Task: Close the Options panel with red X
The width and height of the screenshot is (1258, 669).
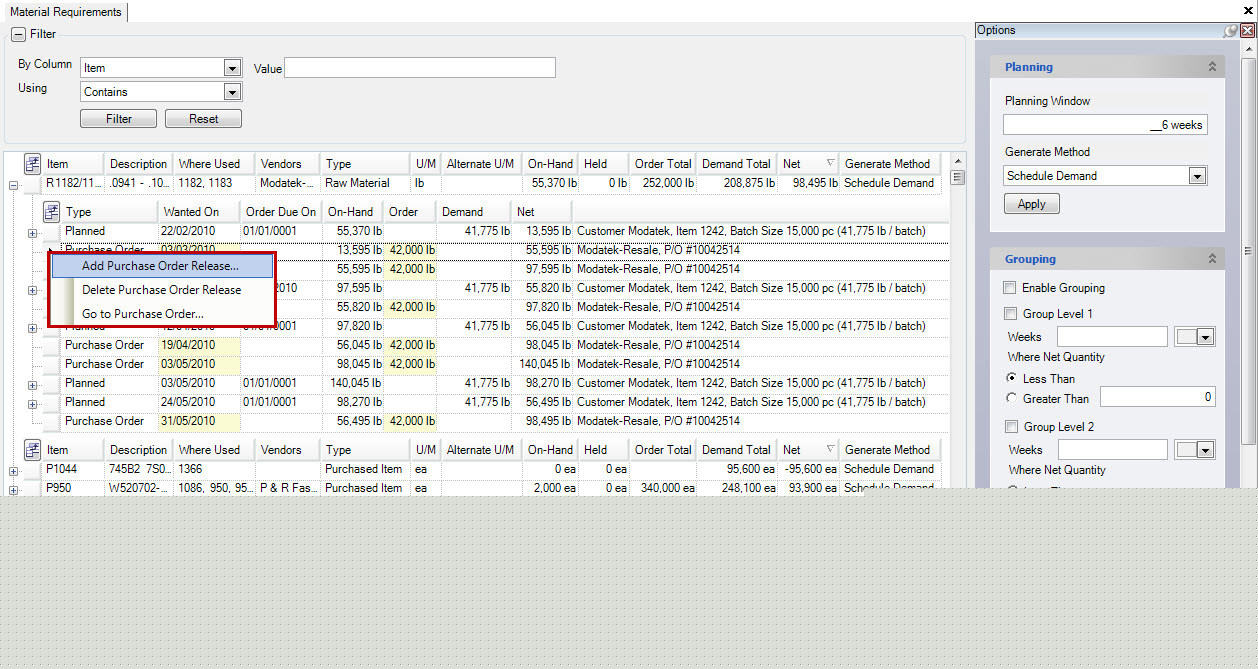Action: (x=1247, y=31)
